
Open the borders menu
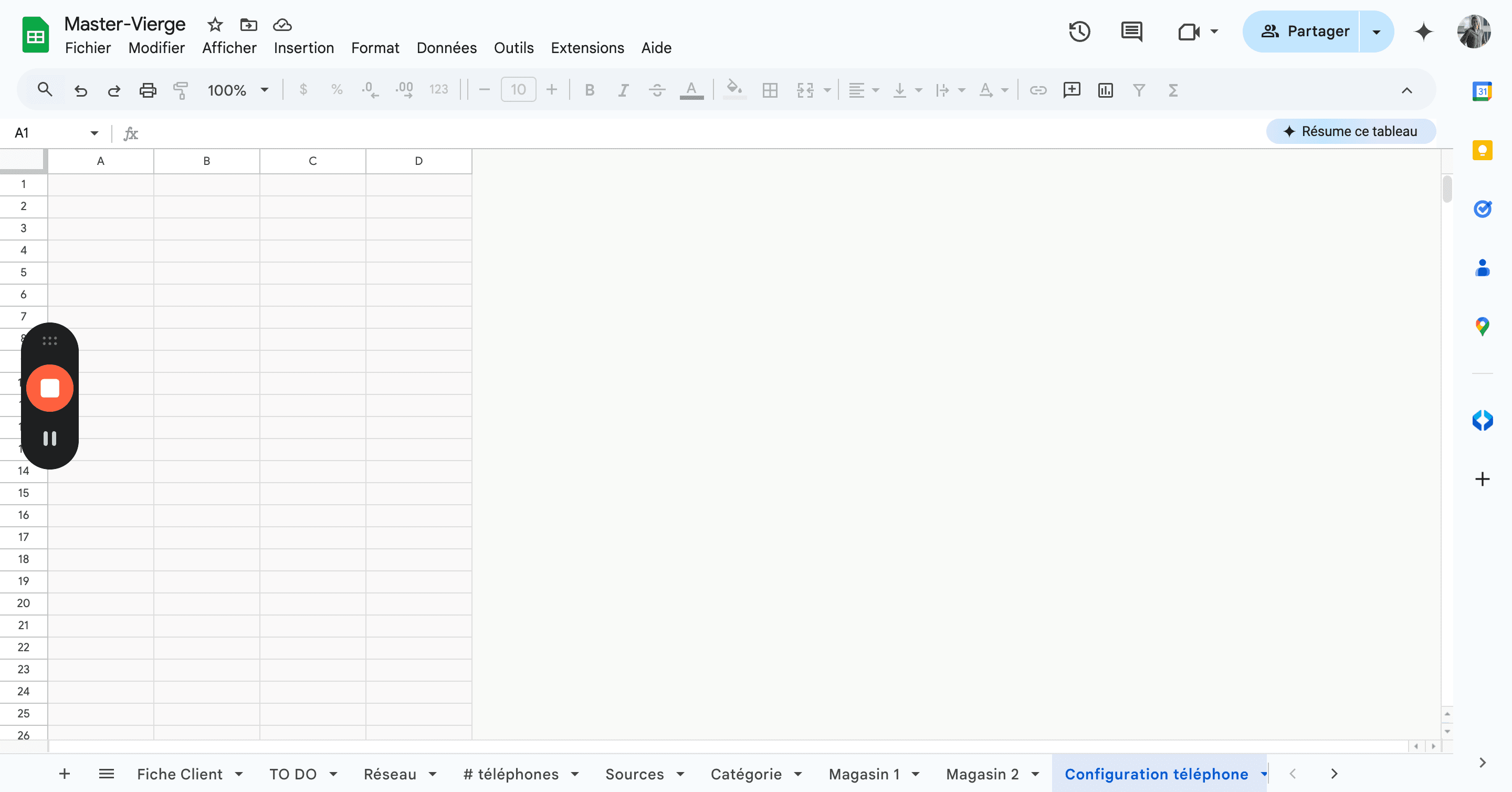[770, 90]
